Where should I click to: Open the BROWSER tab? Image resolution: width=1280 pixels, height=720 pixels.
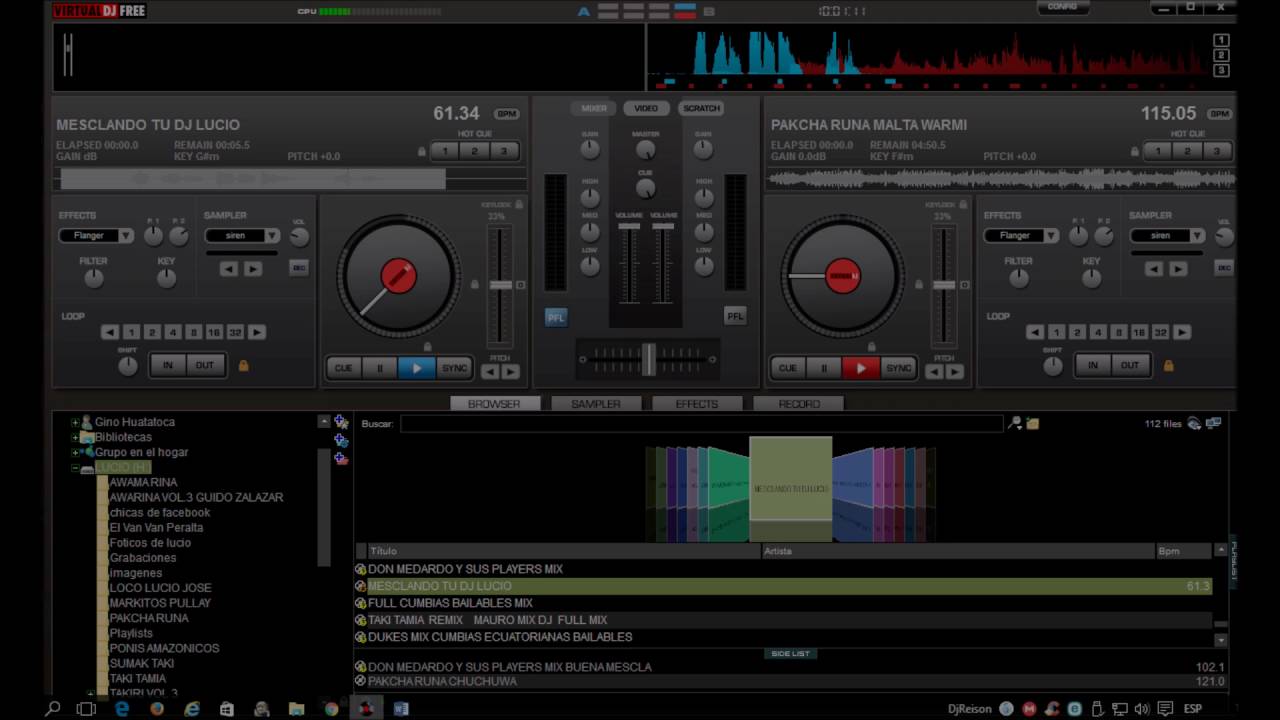494,404
